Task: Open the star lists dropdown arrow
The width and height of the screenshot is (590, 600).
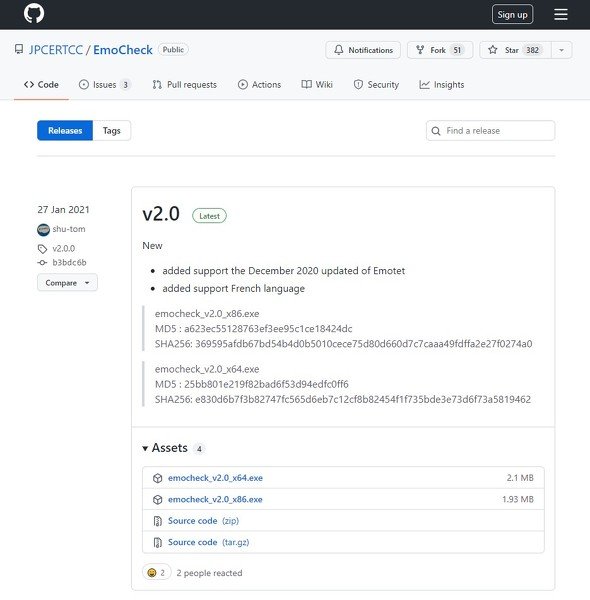Action: tap(561, 50)
